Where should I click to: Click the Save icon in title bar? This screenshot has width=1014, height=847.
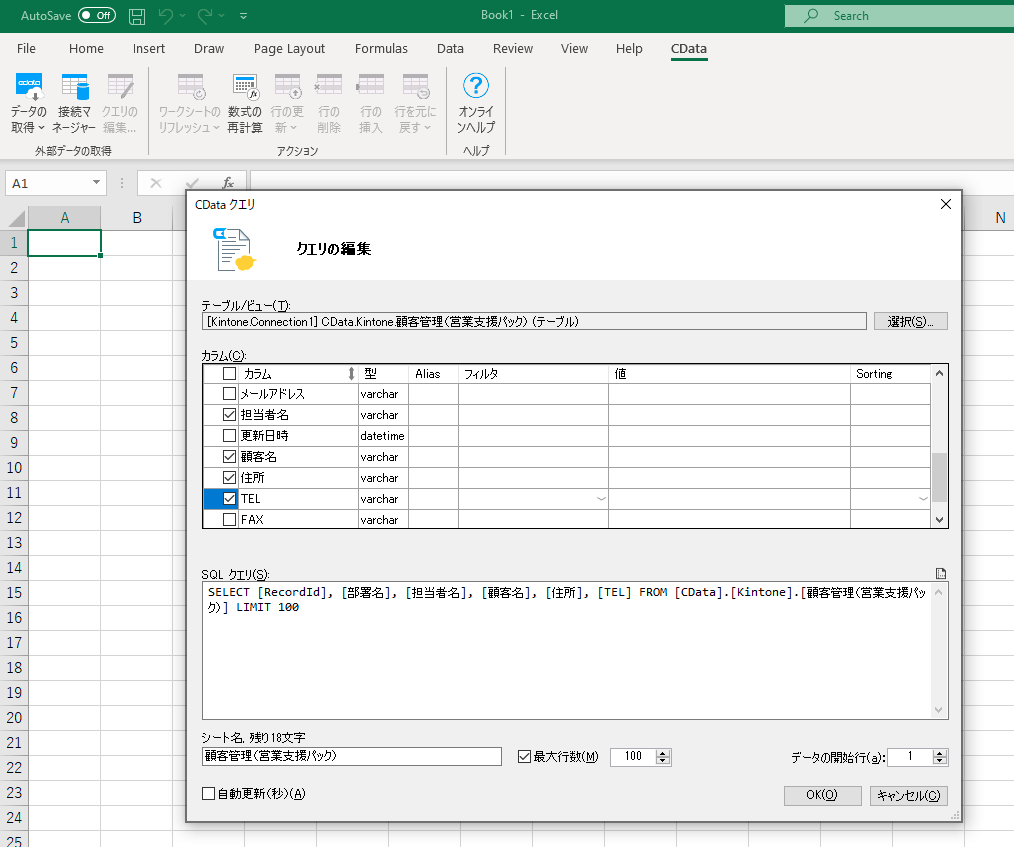[137, 16]
